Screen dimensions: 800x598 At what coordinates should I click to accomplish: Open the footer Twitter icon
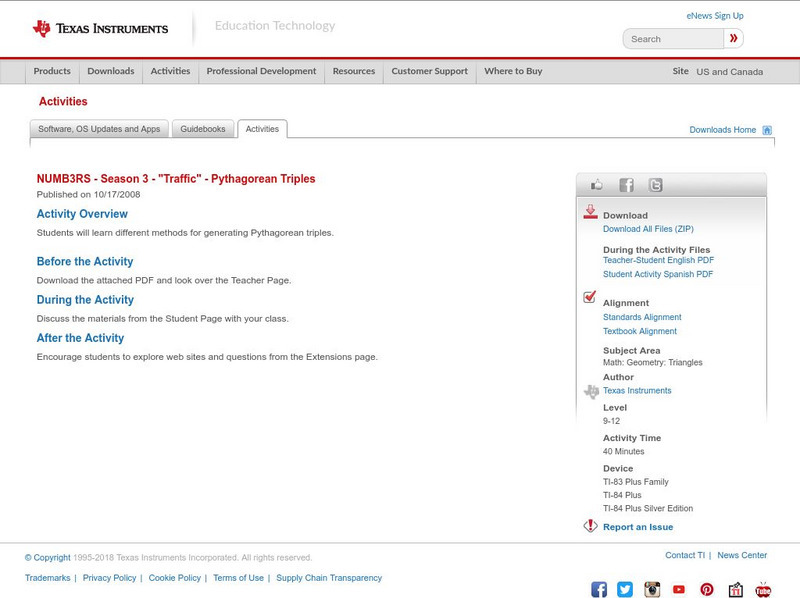click(x=625, y=589)
